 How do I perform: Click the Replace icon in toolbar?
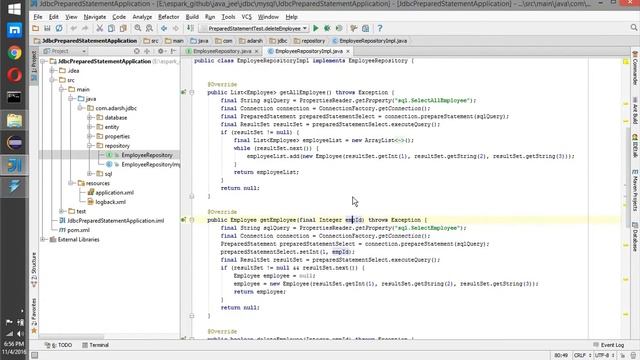(x=149, y=29)
